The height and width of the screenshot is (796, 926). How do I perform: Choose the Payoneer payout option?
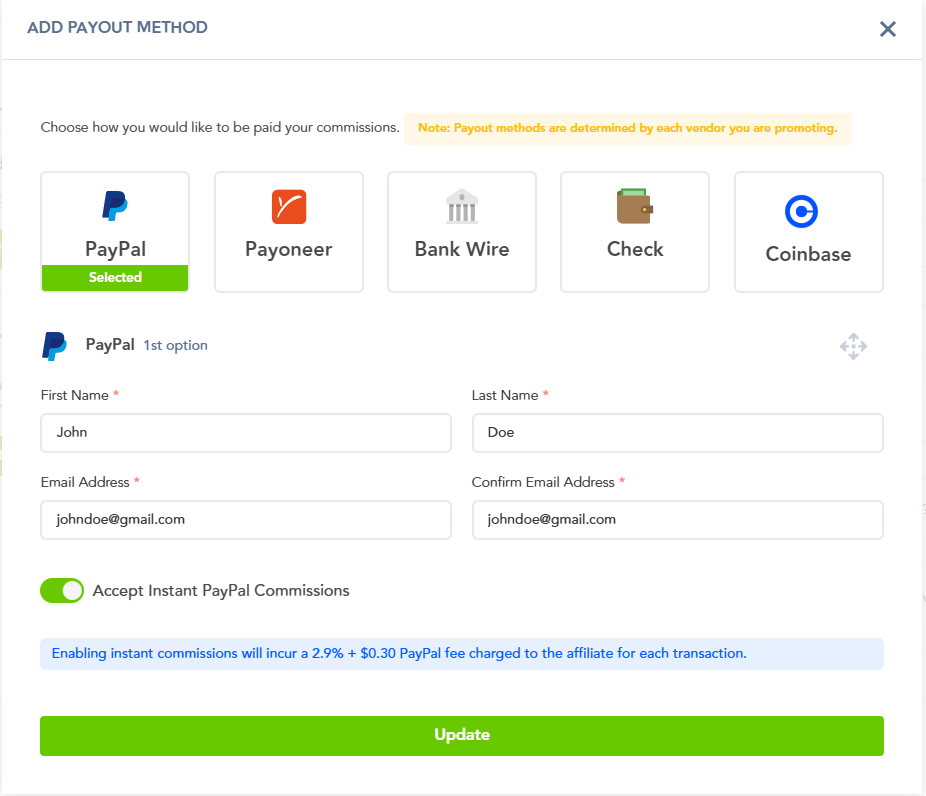pyautogui.click(x=289, y=231)
